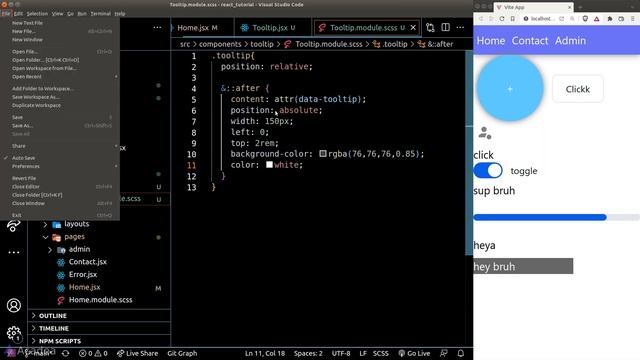Open browser wallet icon
Image resolution: width=640 pixels, height=360 pixels.
click(x=621, y=19)
